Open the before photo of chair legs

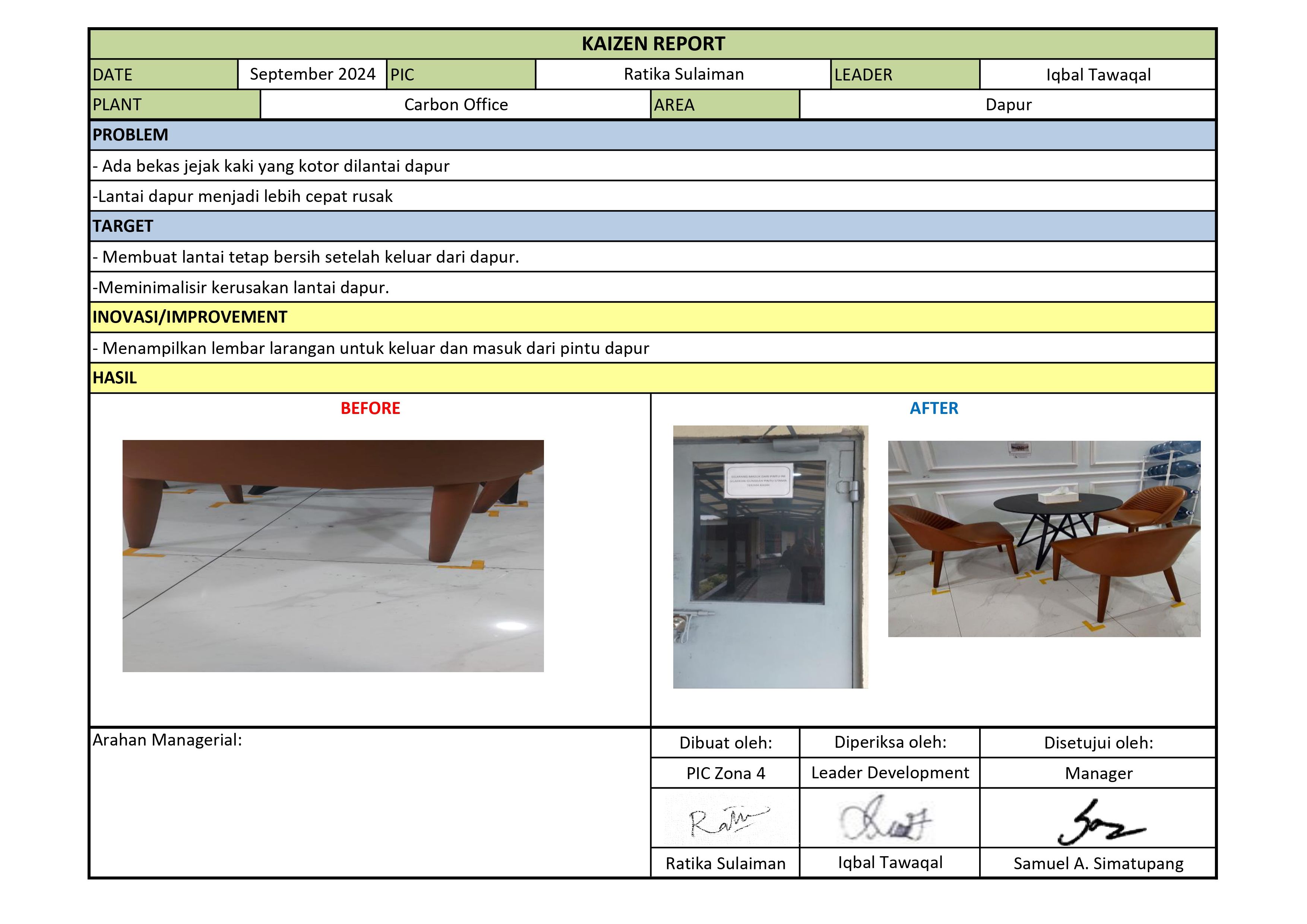333,556
